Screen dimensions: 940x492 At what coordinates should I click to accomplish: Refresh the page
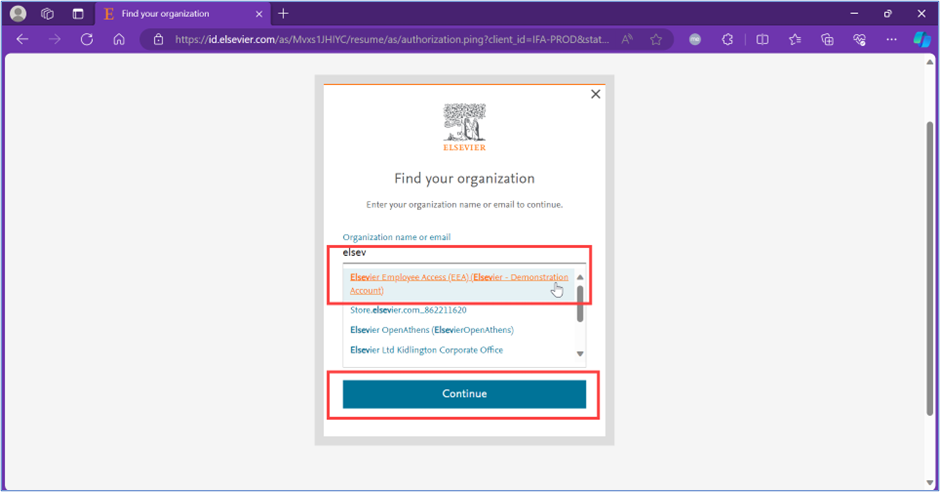87,40
